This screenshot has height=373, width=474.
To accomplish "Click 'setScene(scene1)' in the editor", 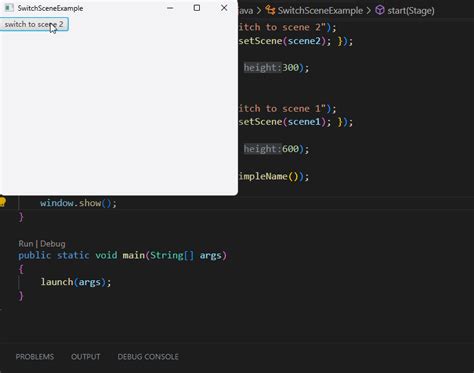I will pyautogui.click(x=282, y=122).
